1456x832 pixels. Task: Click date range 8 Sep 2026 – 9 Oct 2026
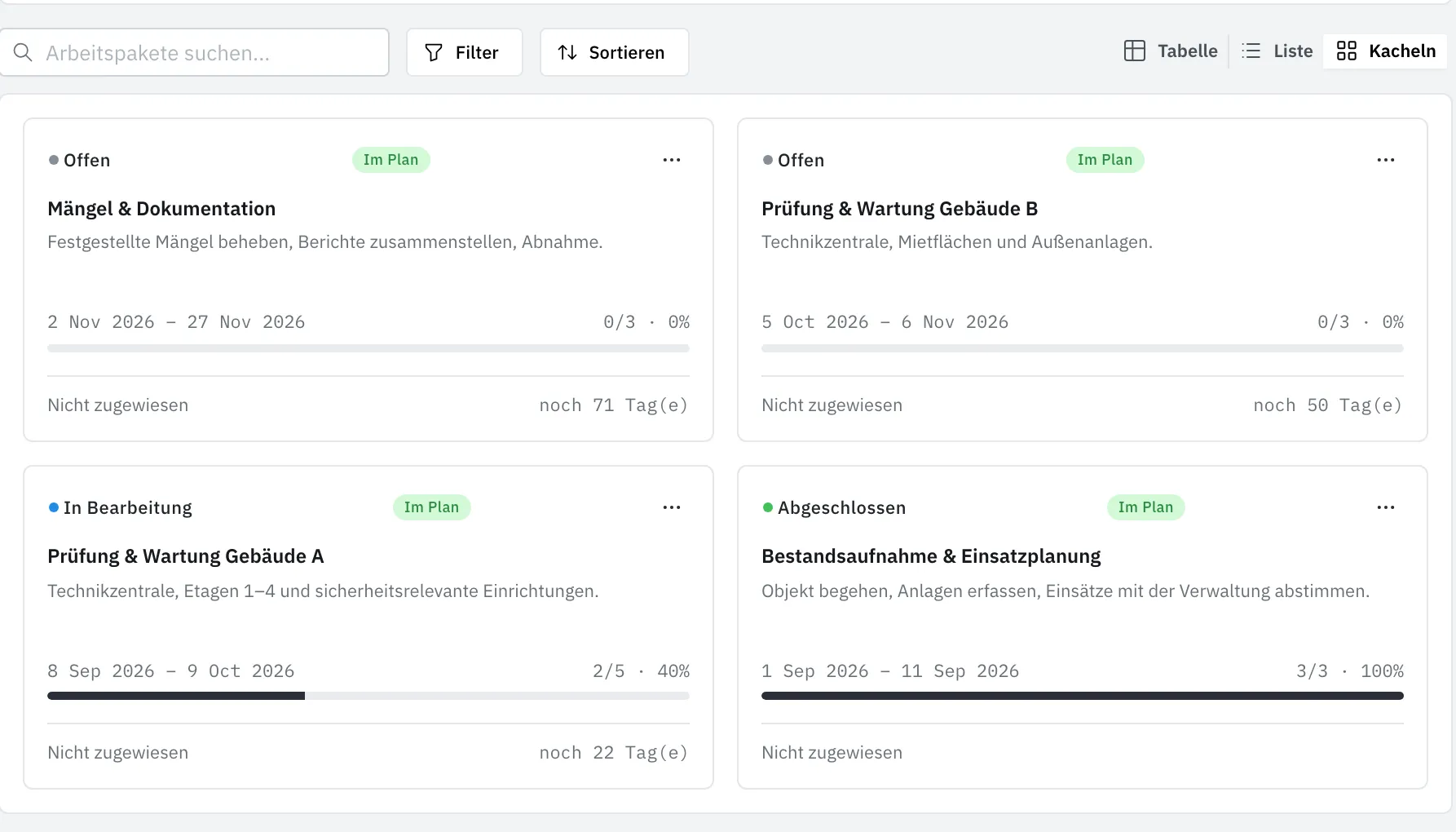click(x=171, y=671)
